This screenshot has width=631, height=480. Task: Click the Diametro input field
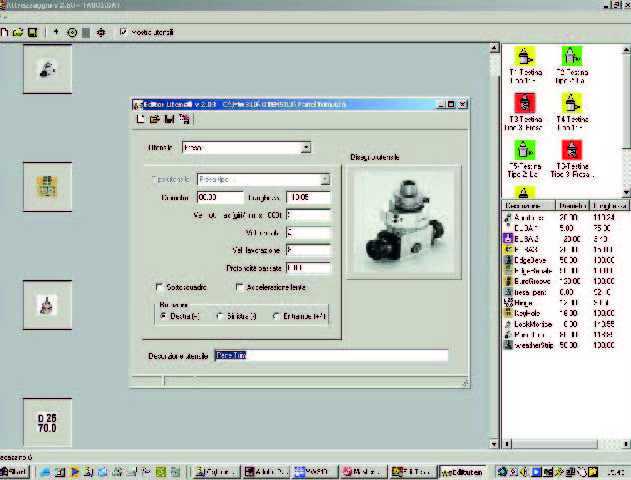220,197
